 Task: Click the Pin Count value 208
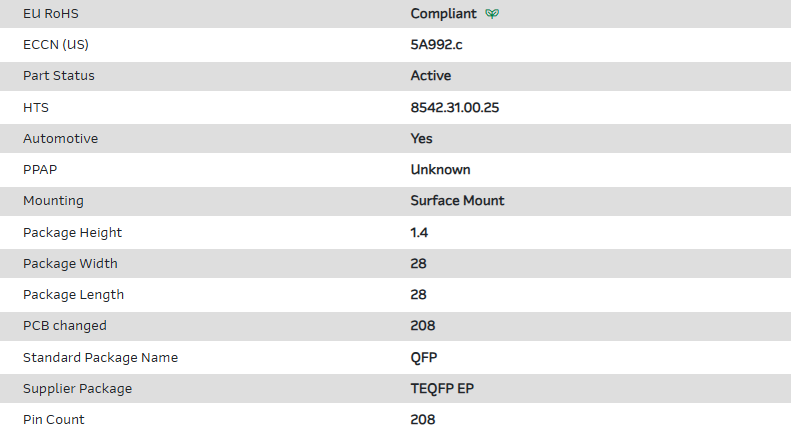coord(423,420)
